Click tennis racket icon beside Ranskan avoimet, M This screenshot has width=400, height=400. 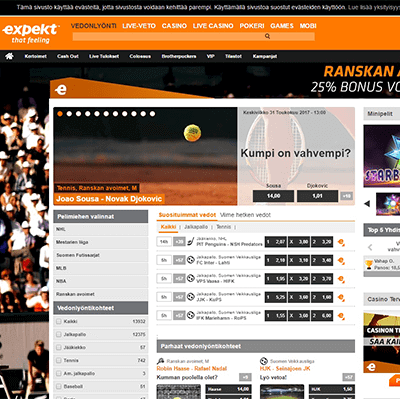pyautogui.click(x=160, y=361)
